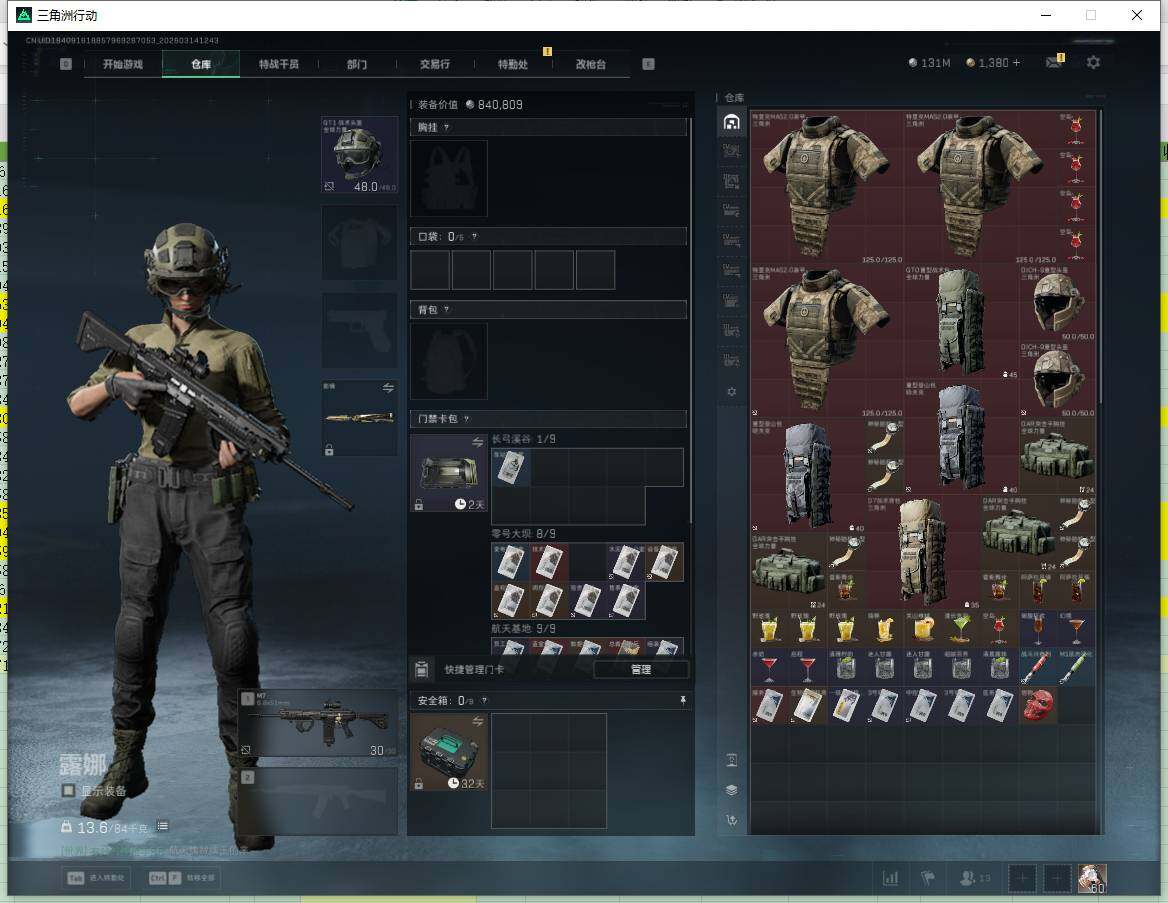
Task: Click the 管理 button
Action: 641,669
